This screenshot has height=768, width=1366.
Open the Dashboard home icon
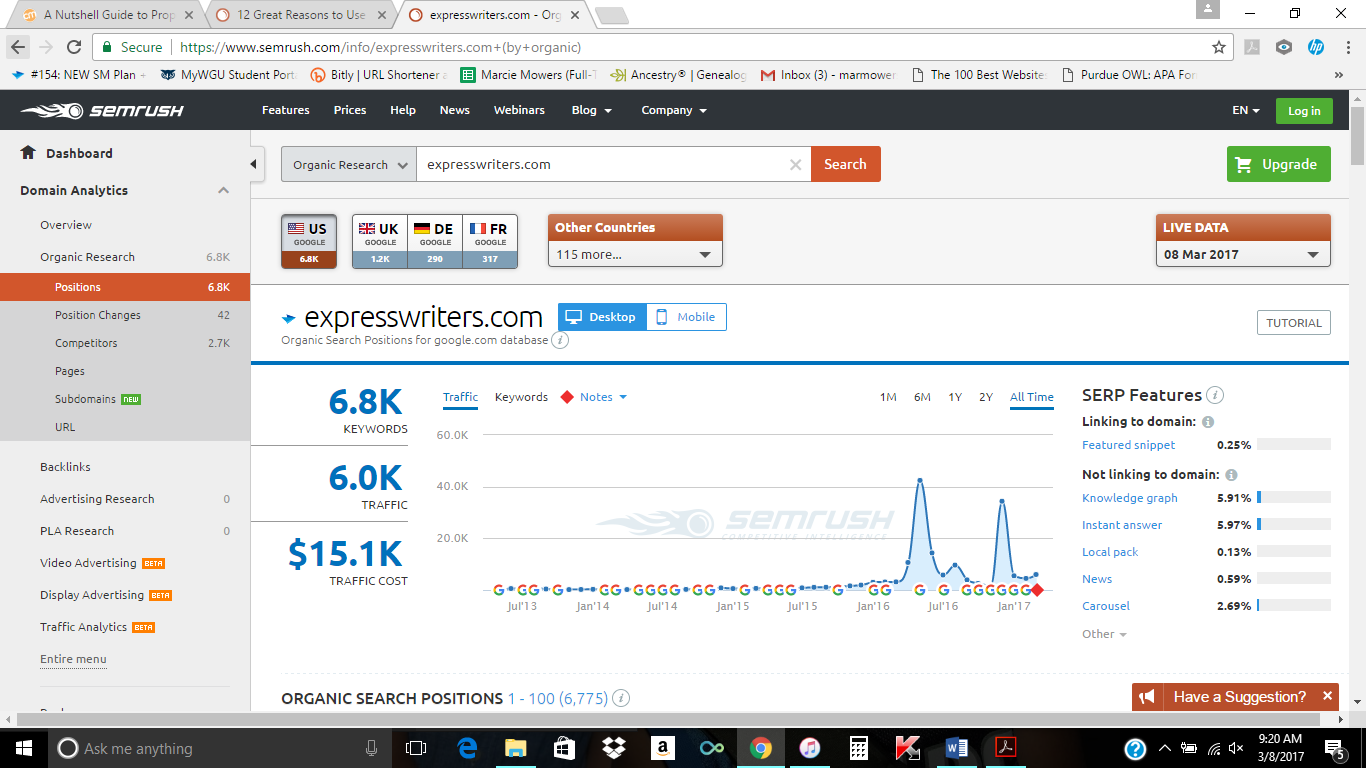tap(28, 153)
